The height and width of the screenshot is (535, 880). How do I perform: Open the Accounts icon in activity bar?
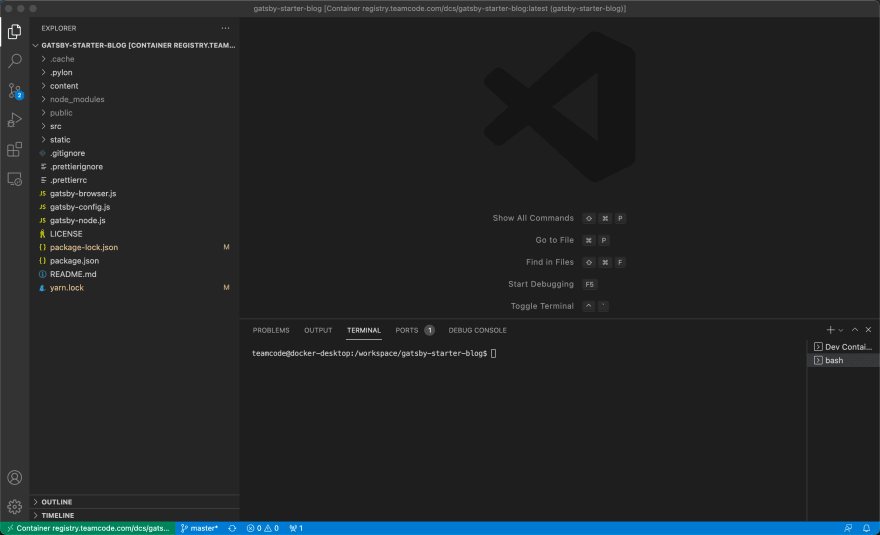15,478
